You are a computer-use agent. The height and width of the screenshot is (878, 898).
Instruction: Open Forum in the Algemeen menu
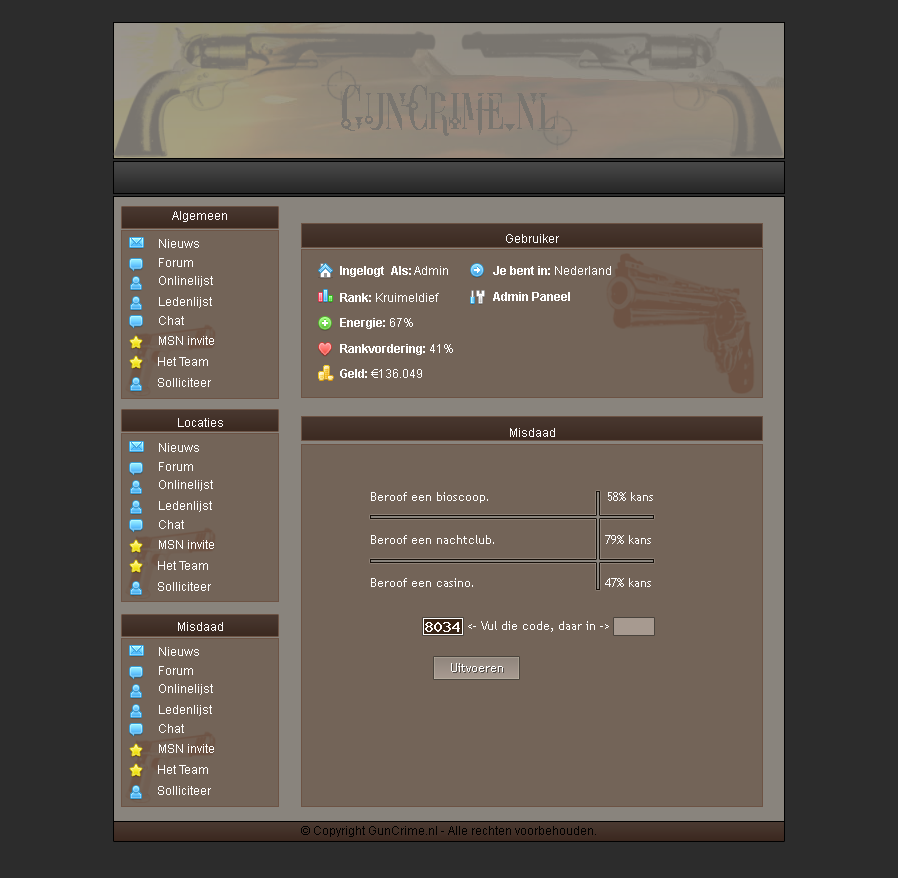tap(176, 263)
